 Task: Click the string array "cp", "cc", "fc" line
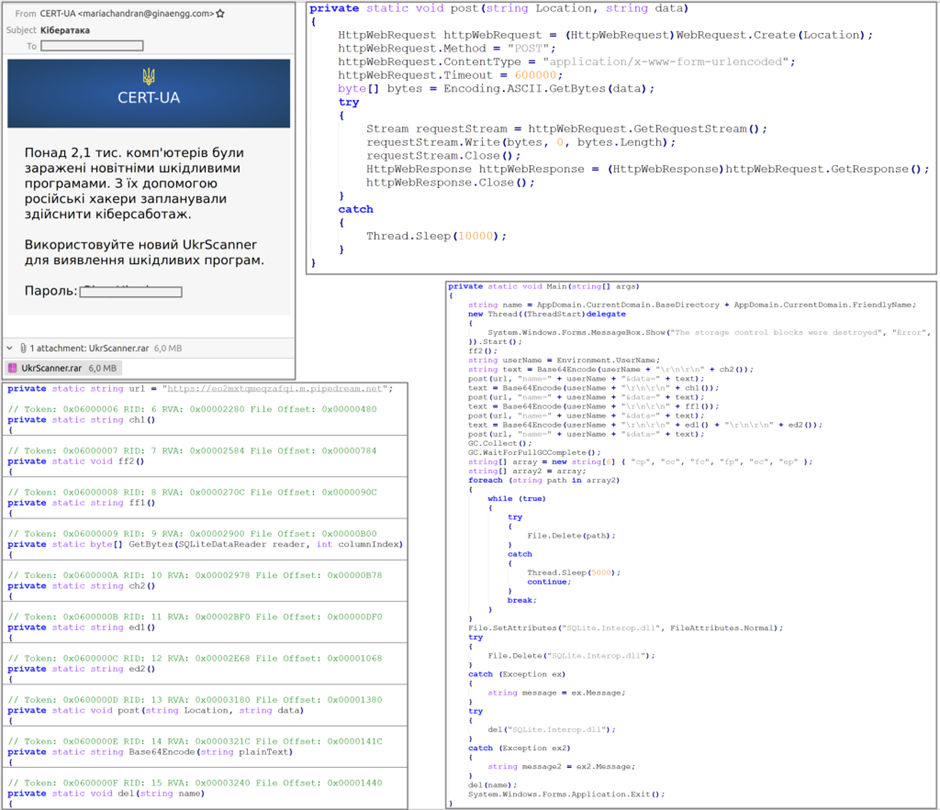(640, 462)
